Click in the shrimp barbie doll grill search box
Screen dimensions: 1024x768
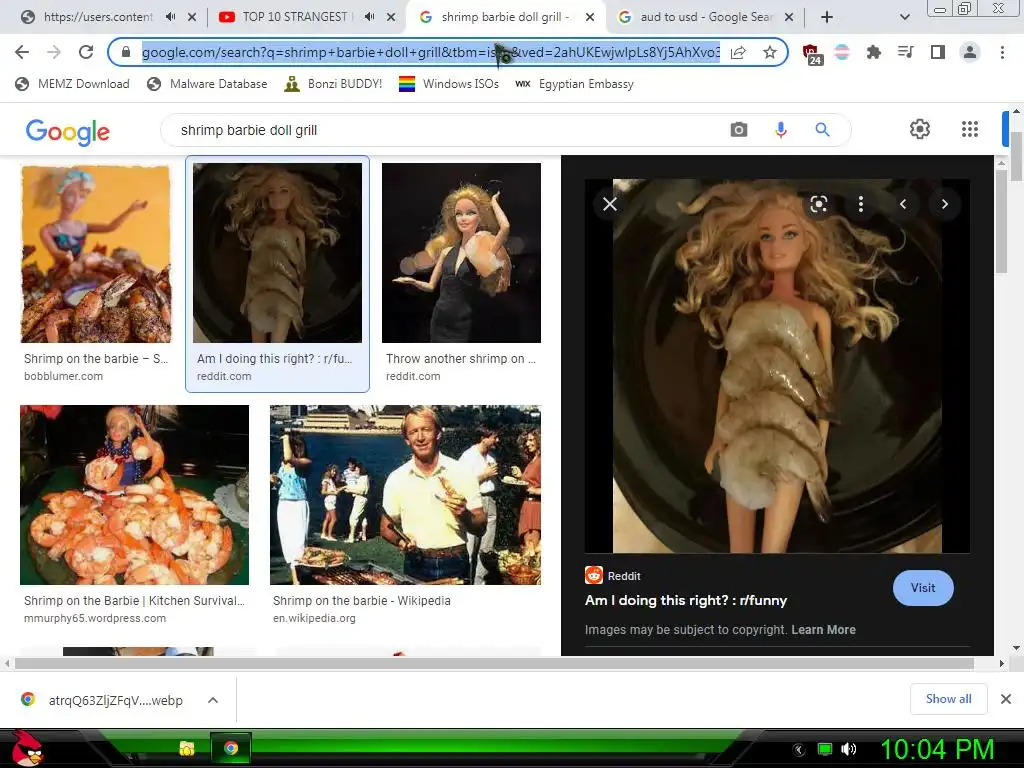pos(444,130)
